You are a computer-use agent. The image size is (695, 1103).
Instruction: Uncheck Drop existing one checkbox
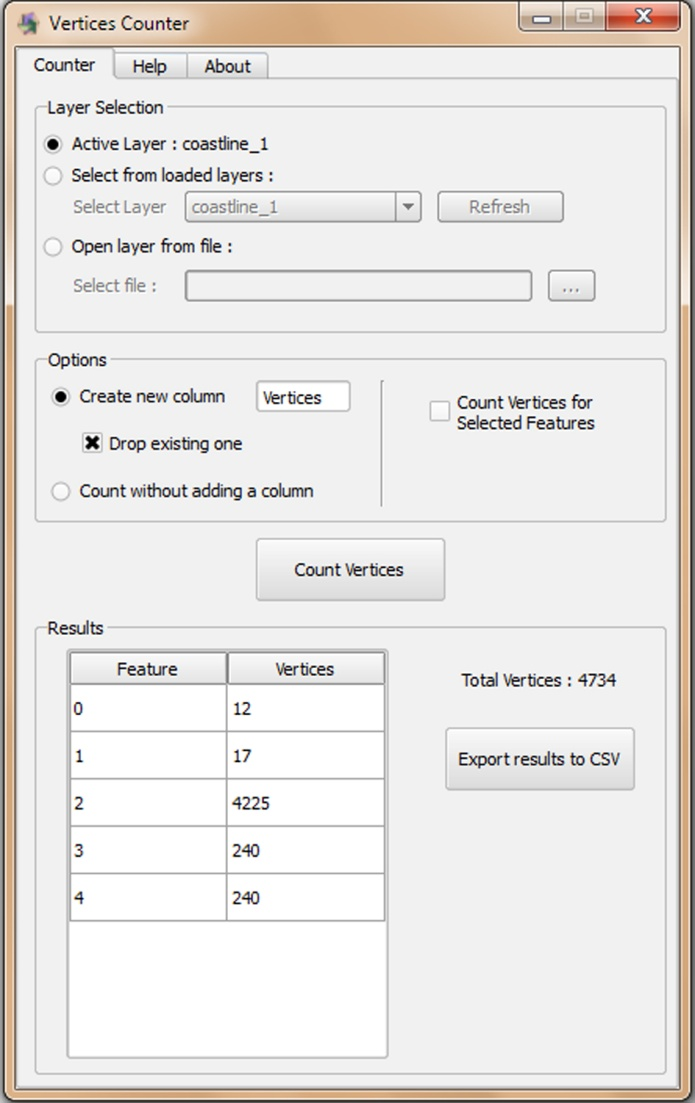[92, 443]
